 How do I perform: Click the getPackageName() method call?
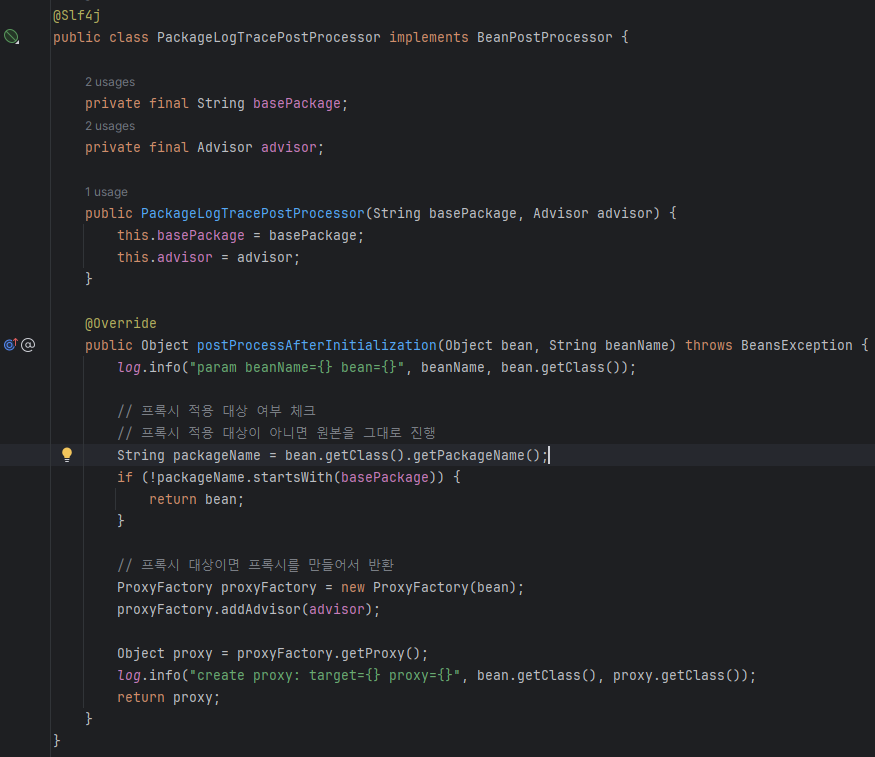pos(477,455)
